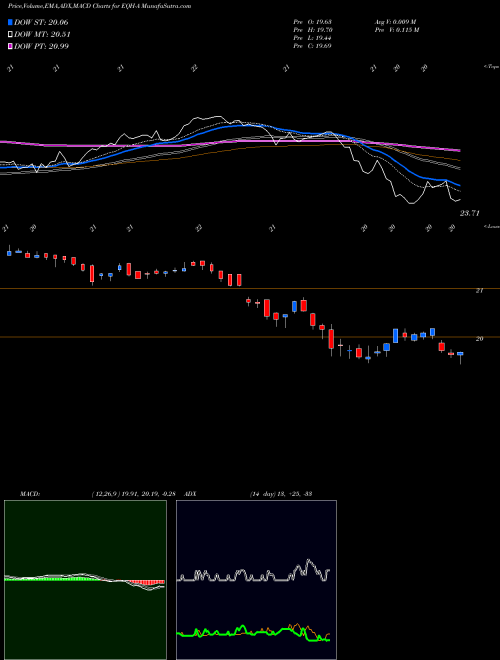Click the 'ADX' panel heading
This screenshot has height=660, width=500.
(x=190, y=494)
